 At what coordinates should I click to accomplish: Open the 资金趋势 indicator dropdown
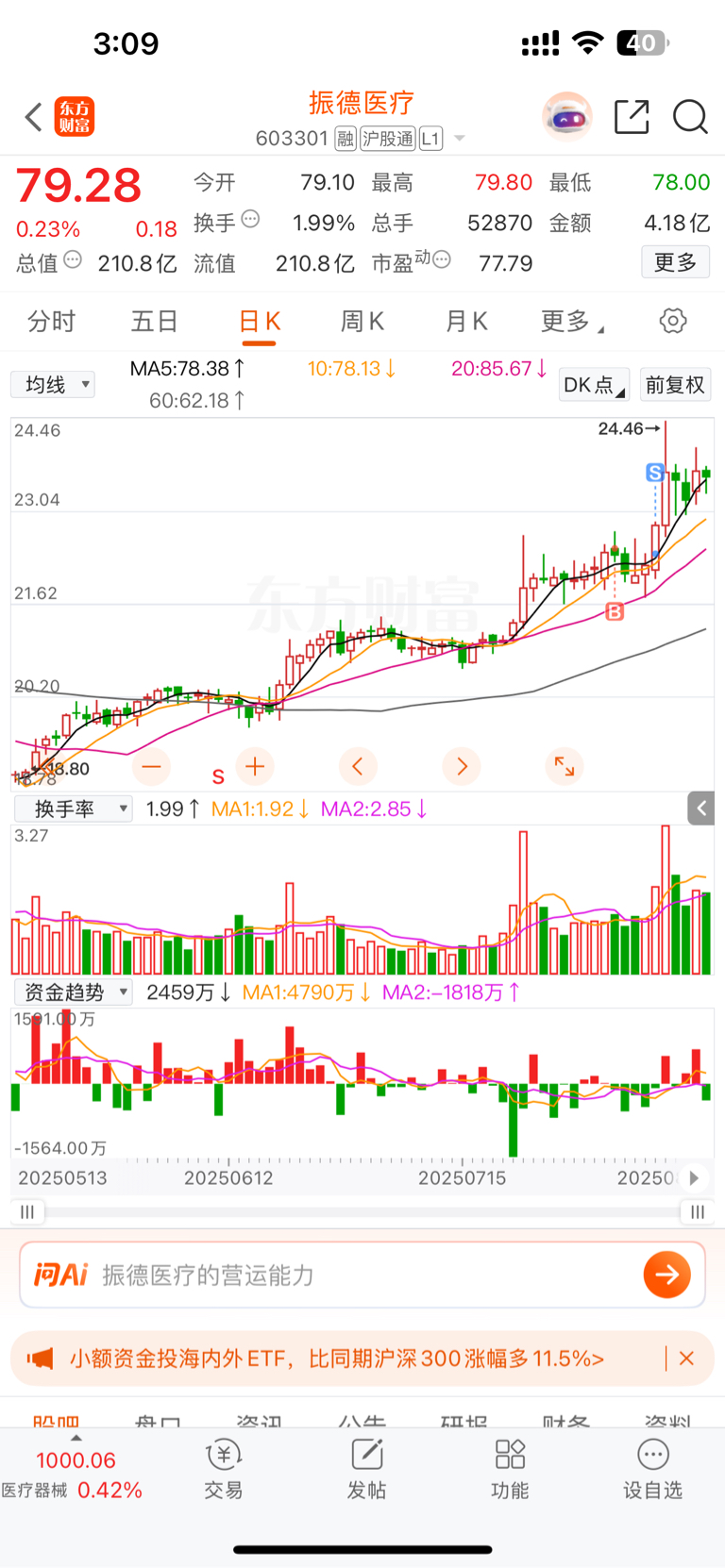tap(73, 992)
